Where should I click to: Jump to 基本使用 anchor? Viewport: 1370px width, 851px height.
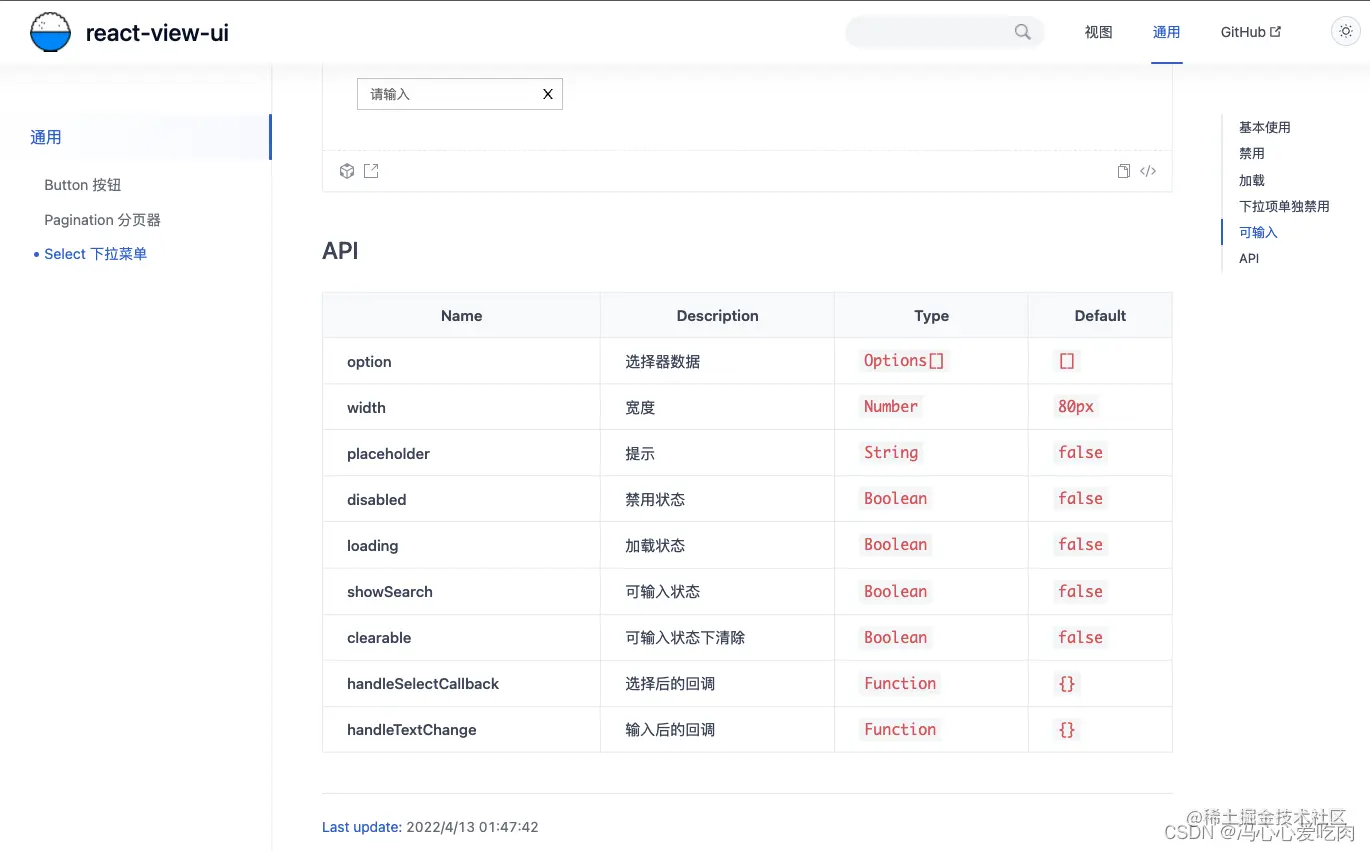1264,127
